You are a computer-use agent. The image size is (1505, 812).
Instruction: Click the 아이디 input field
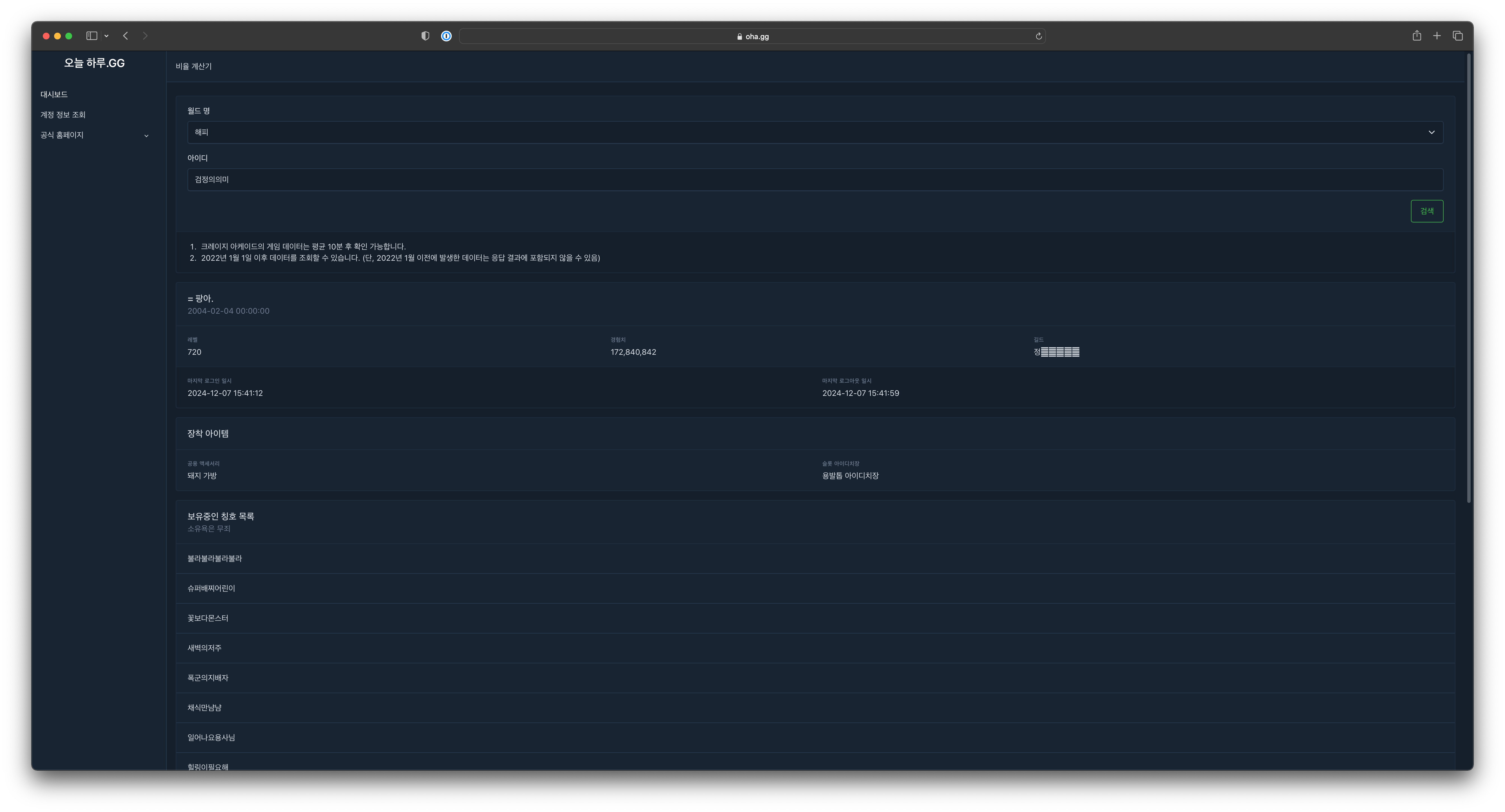tap(814, 180)
